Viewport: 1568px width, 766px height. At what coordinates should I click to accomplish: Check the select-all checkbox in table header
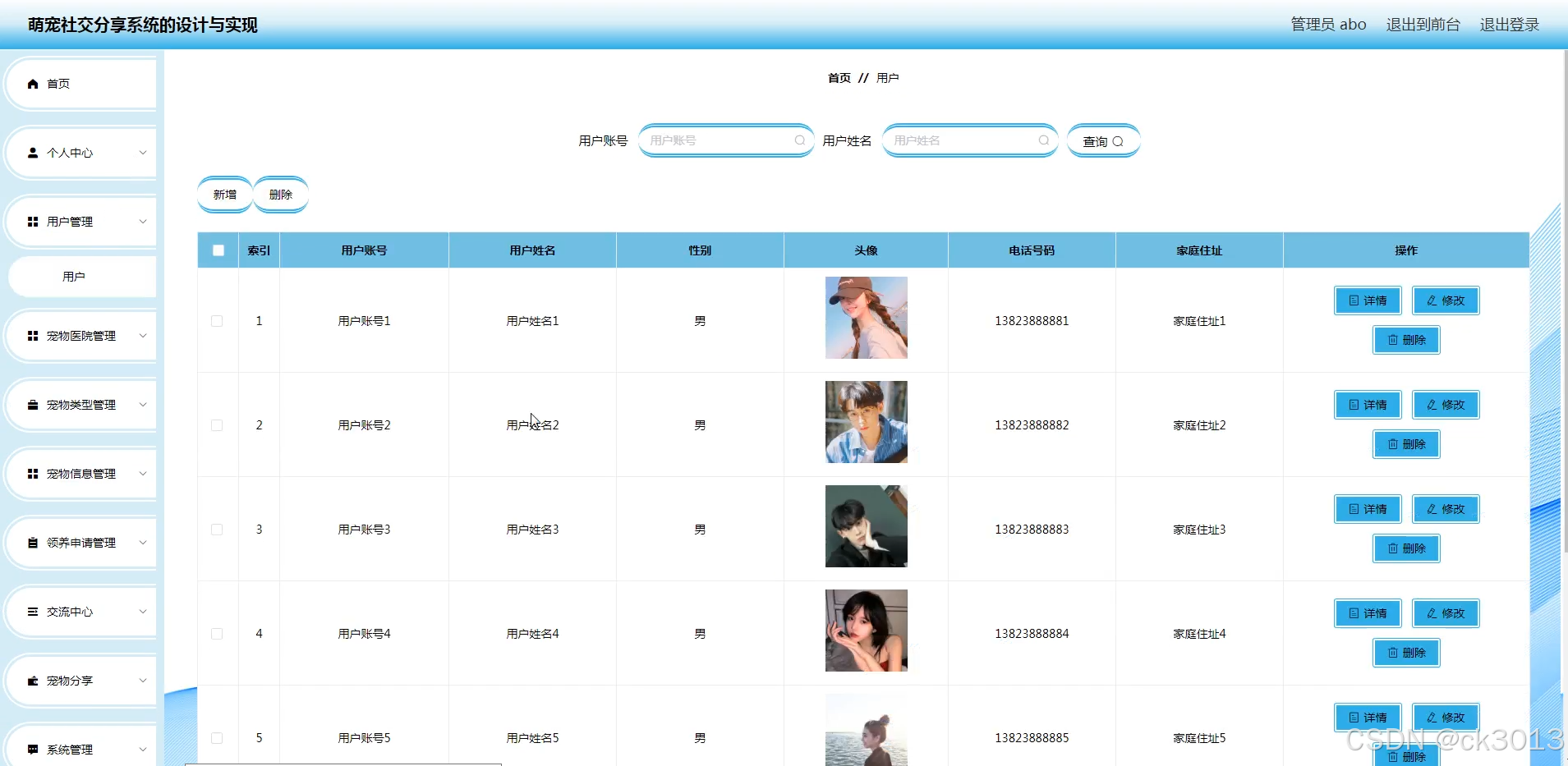click(x=218, y=250)
